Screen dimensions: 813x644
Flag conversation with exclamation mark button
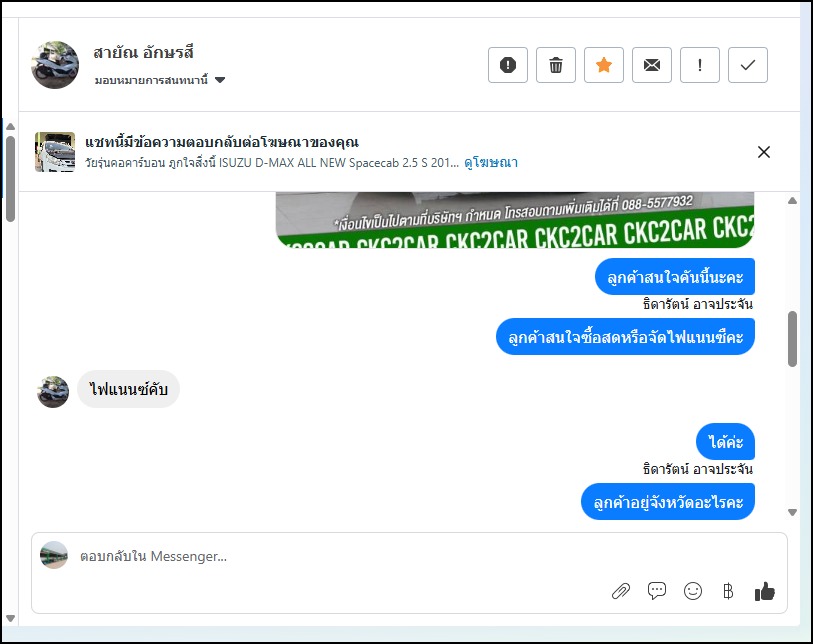coord(699,65)
